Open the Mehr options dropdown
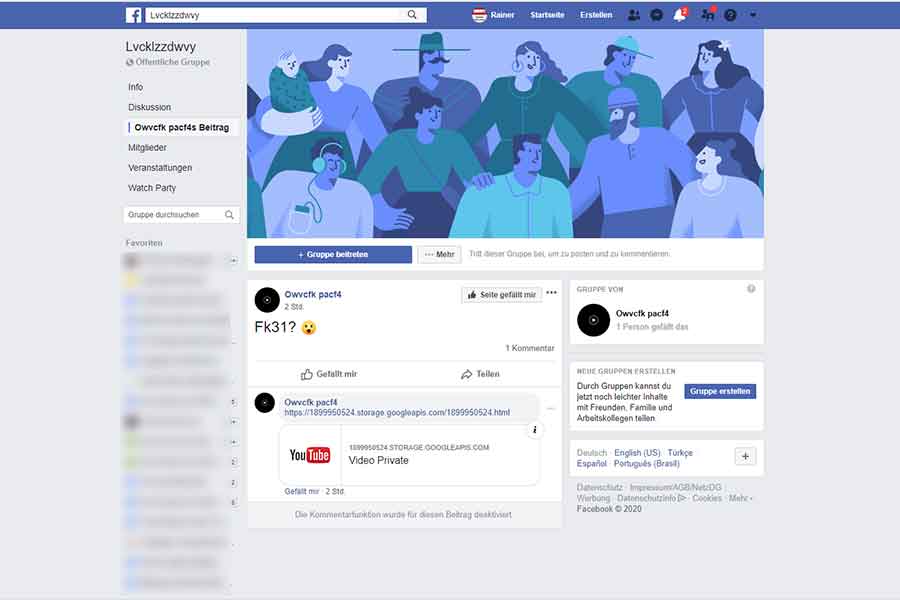 coord(439,254)
